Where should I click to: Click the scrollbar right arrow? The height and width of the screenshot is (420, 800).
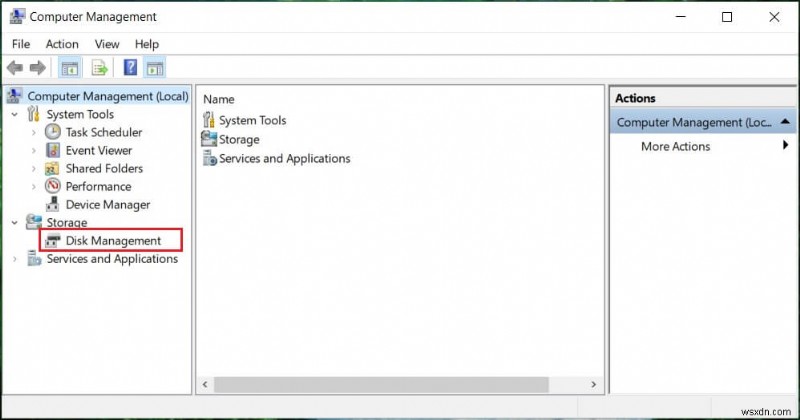pos(593,384)
